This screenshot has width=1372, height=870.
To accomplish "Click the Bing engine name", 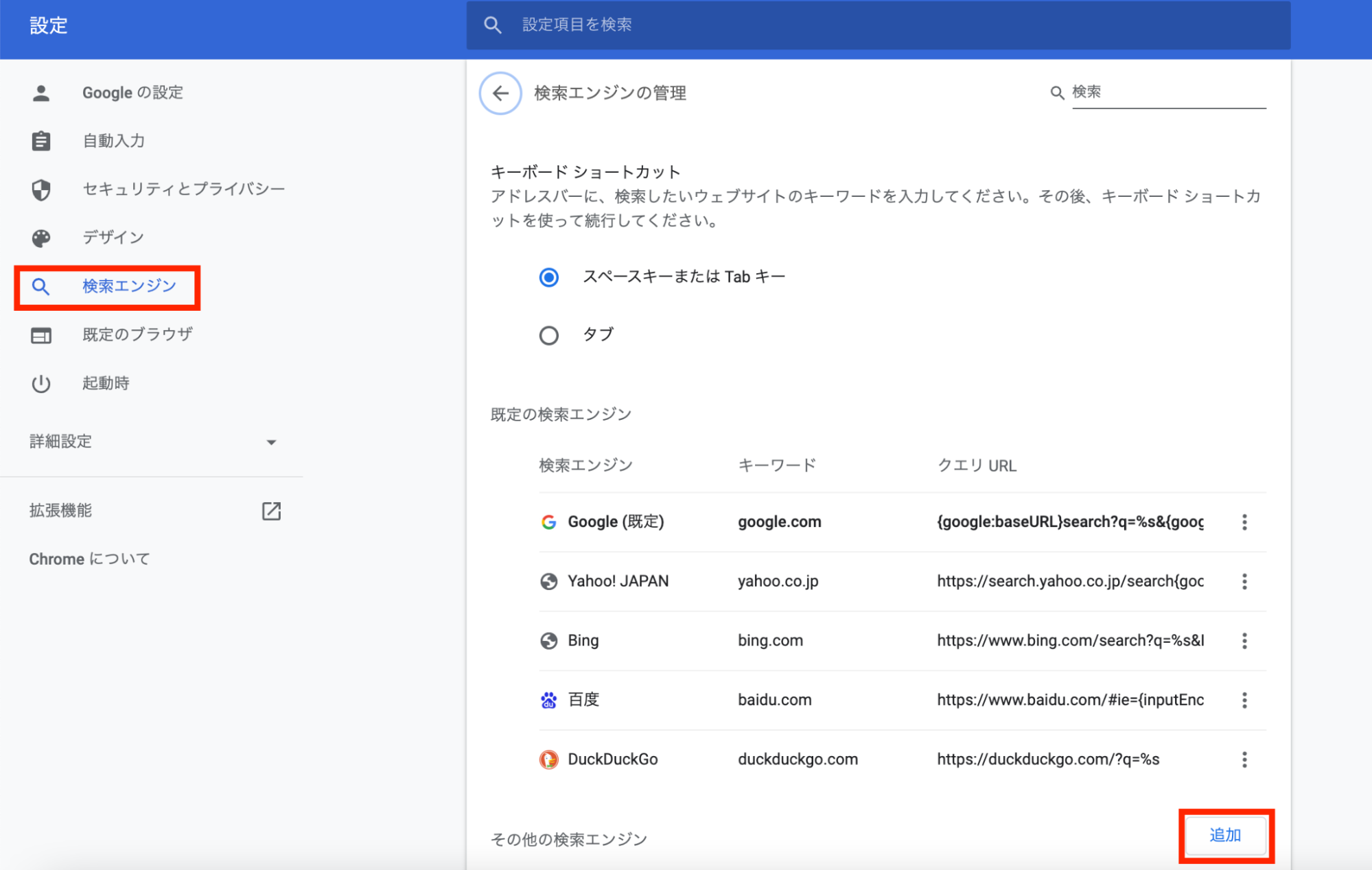I will pos(583,641).
